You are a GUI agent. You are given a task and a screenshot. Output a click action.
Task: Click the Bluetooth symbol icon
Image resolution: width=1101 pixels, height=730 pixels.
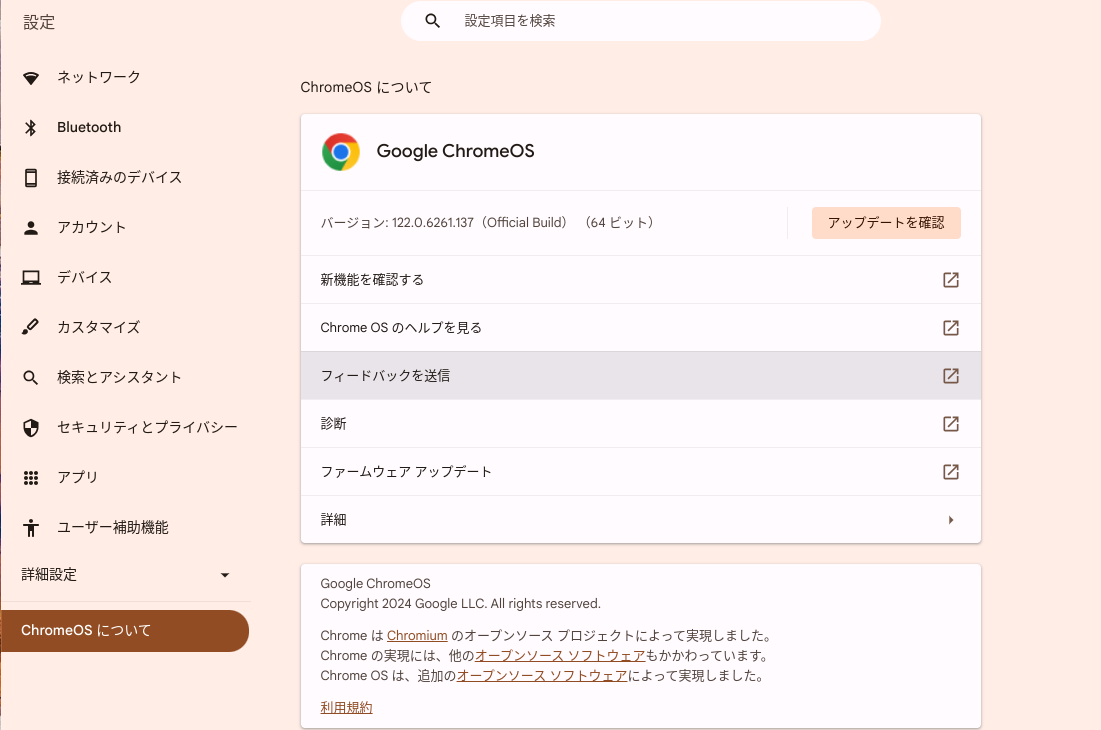click(x=31, y=128)
